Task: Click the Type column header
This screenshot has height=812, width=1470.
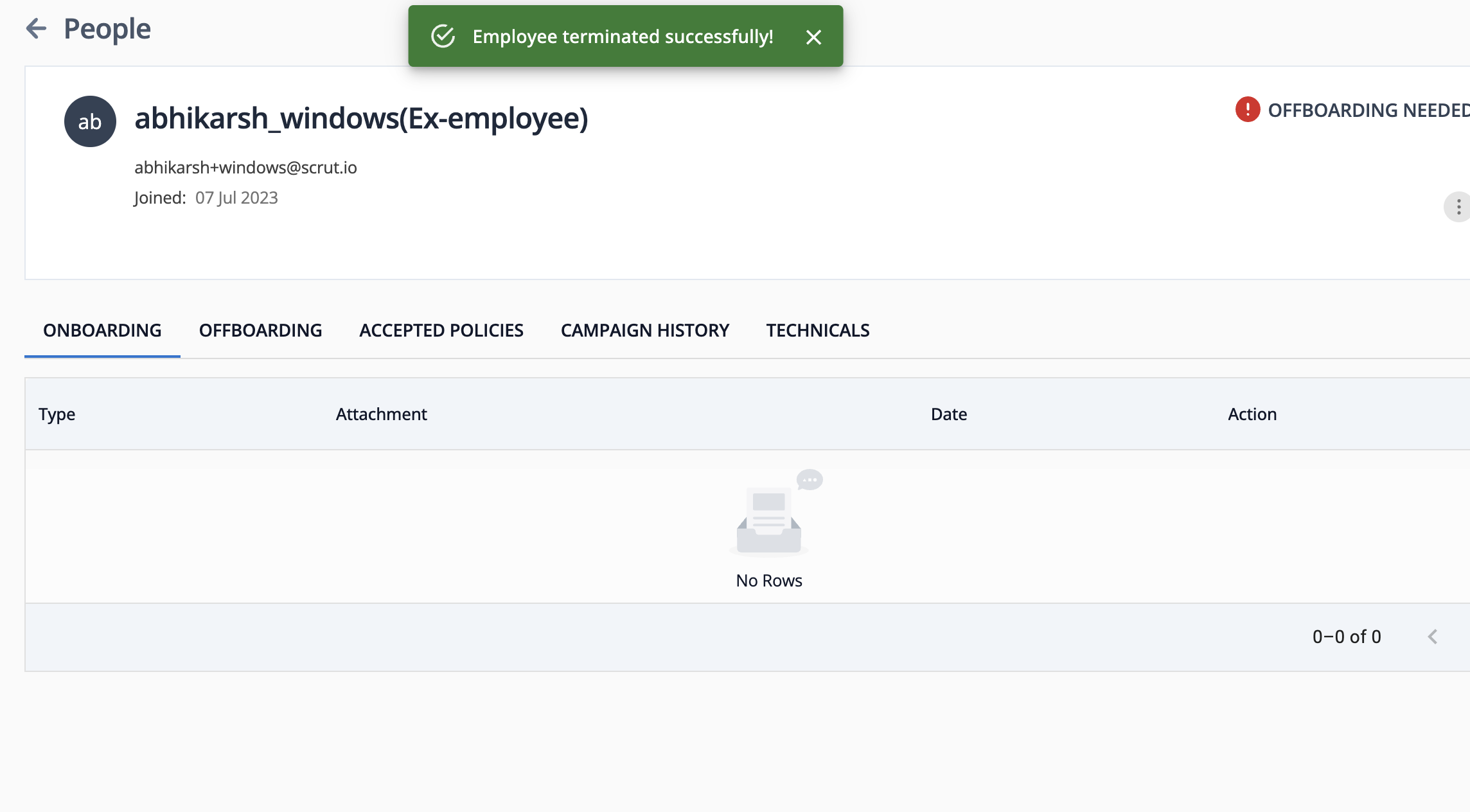Action: pyautogui.click(x=57, y=414)
